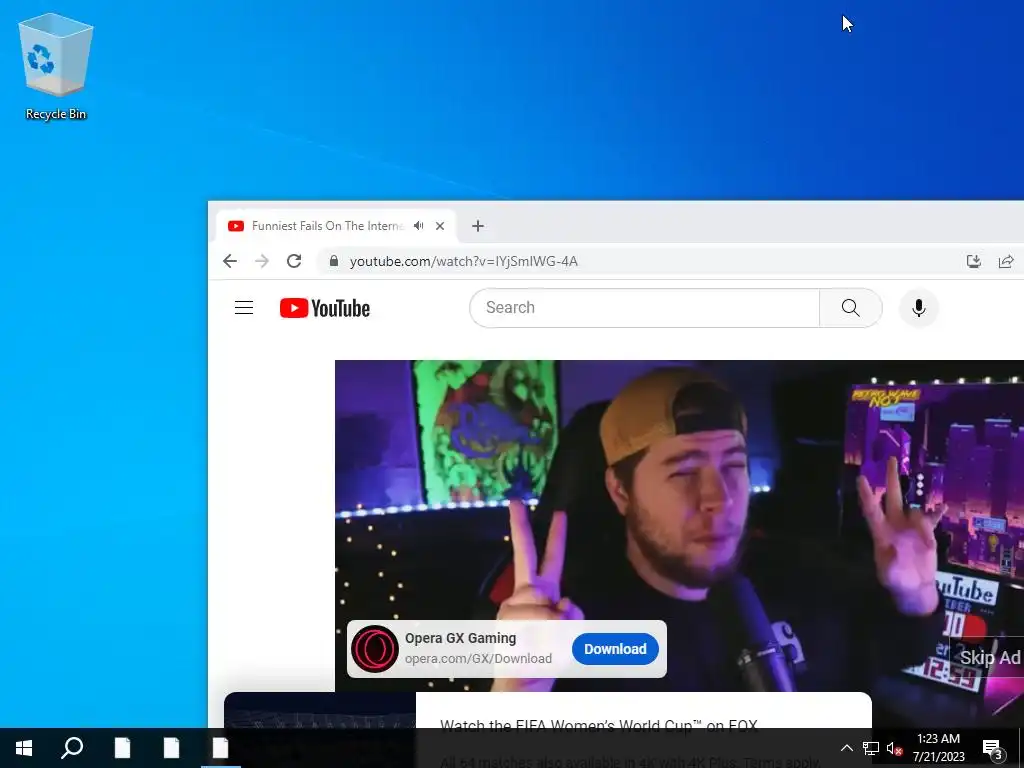Open the network status tray icon
The image size is (1024, 768).
(871, 748)
